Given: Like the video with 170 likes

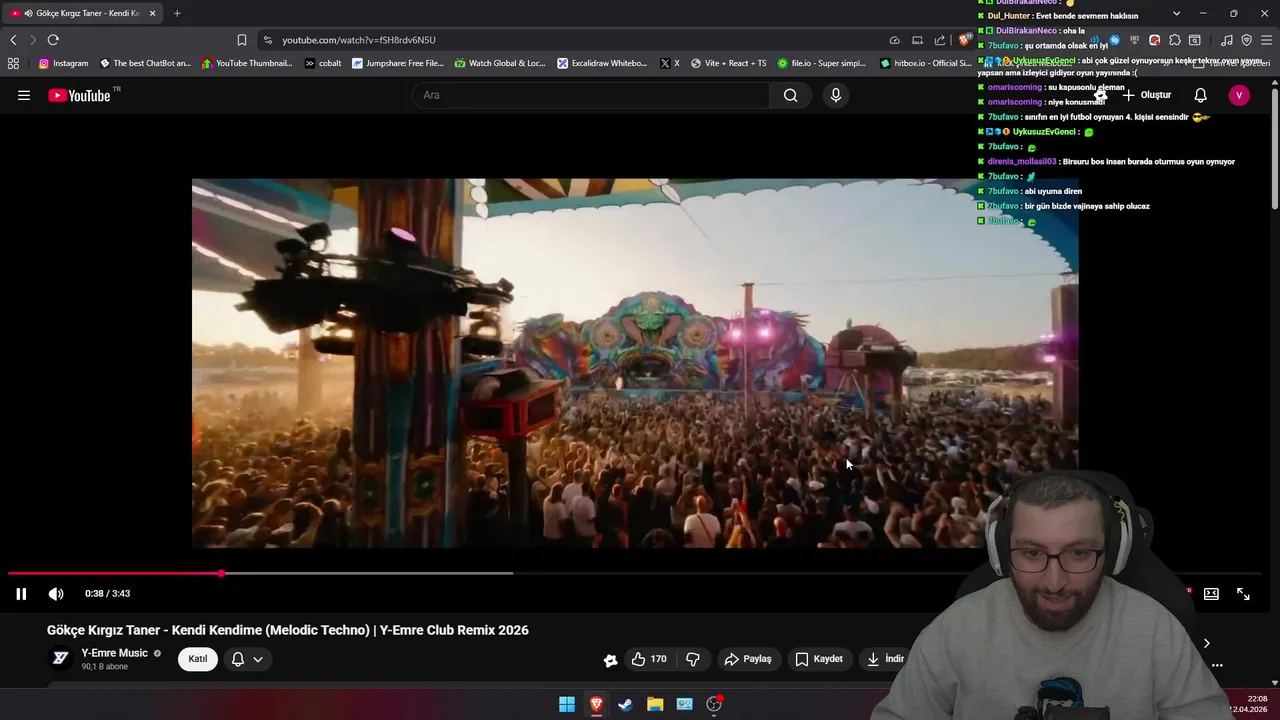Looking at the screenshot, I should (649, 659).
